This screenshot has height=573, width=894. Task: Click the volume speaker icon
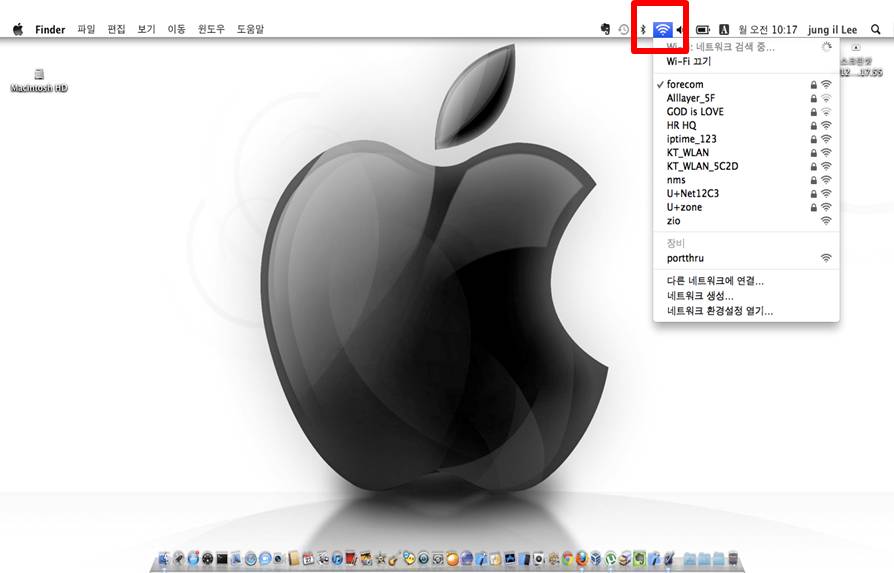[x=681, y=30]
